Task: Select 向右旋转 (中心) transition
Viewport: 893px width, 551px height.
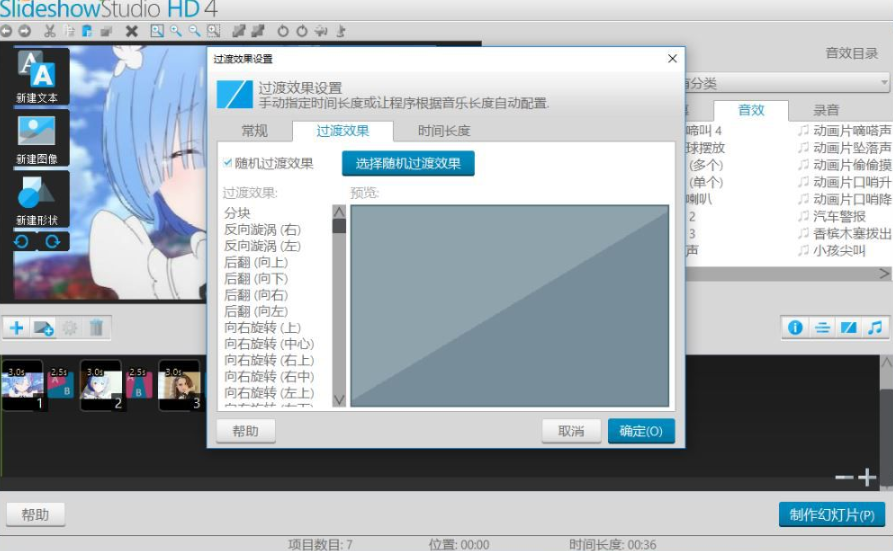Action: 269,344
